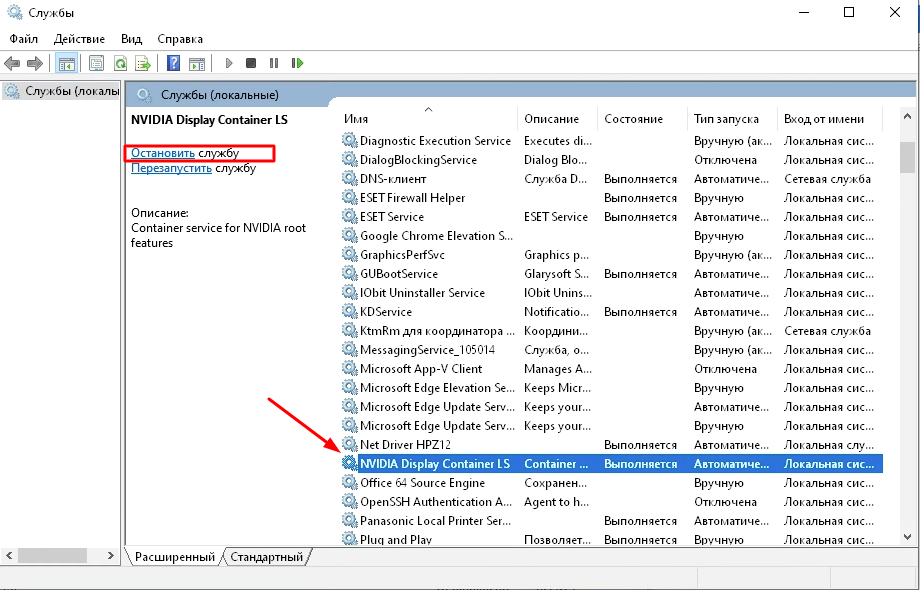Click gear icon of DNS-клиент row
The width and height of the screenshot is (920, 590).
pos(350,178)
